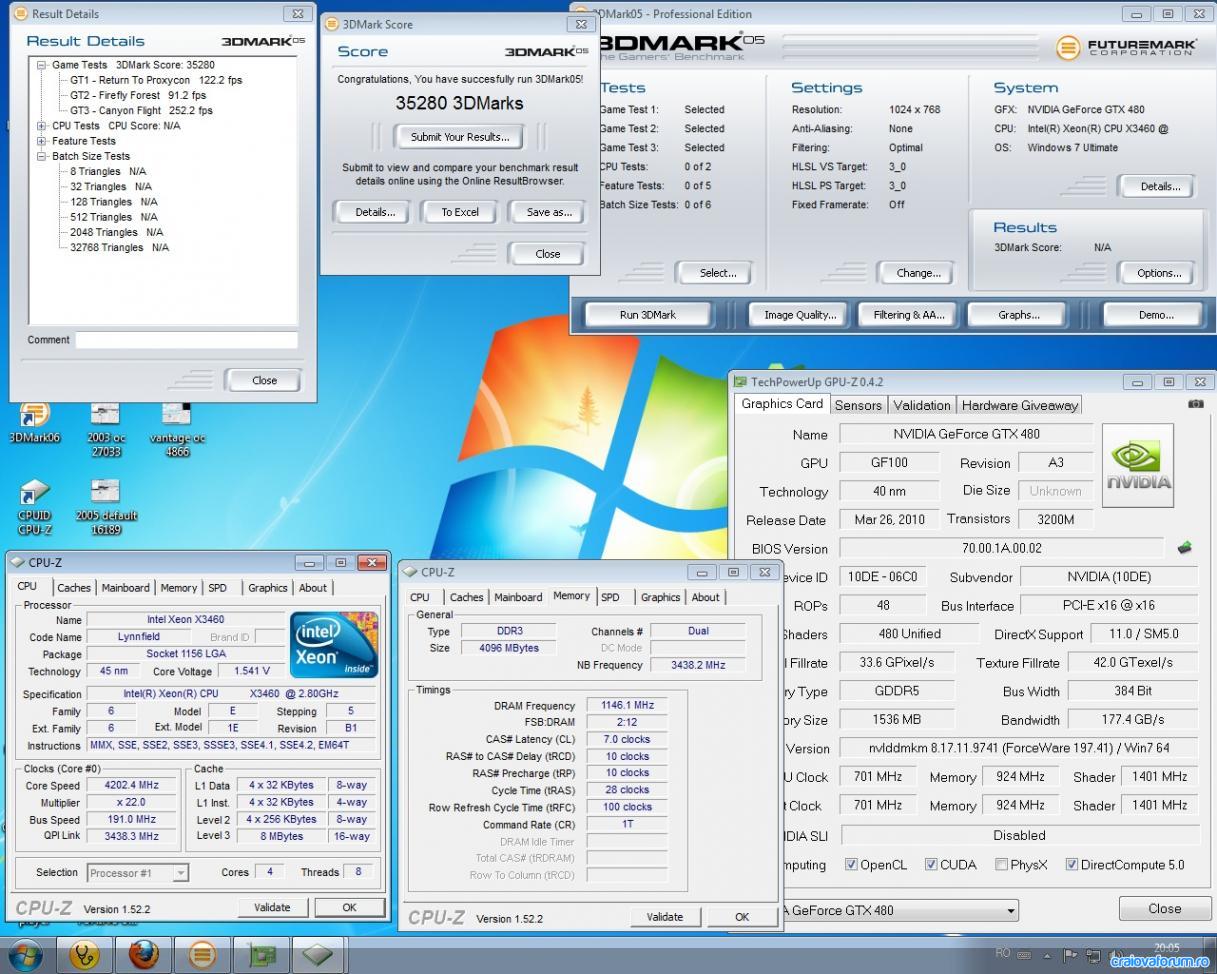This screenshot has height=974, width=1217.
Task: Open the GPU-Z graphics card dropdown
Action: click(1011, 911)
